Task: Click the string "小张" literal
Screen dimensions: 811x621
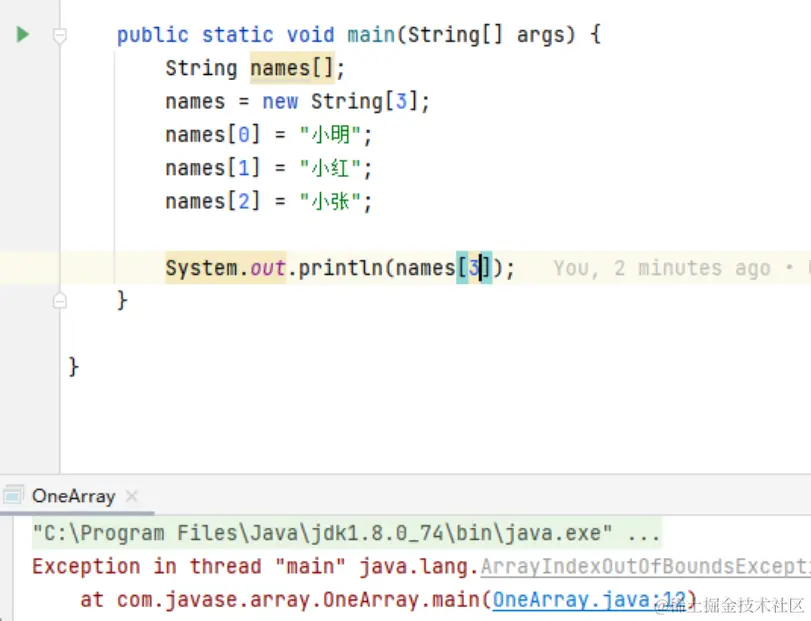Action: 331,202
